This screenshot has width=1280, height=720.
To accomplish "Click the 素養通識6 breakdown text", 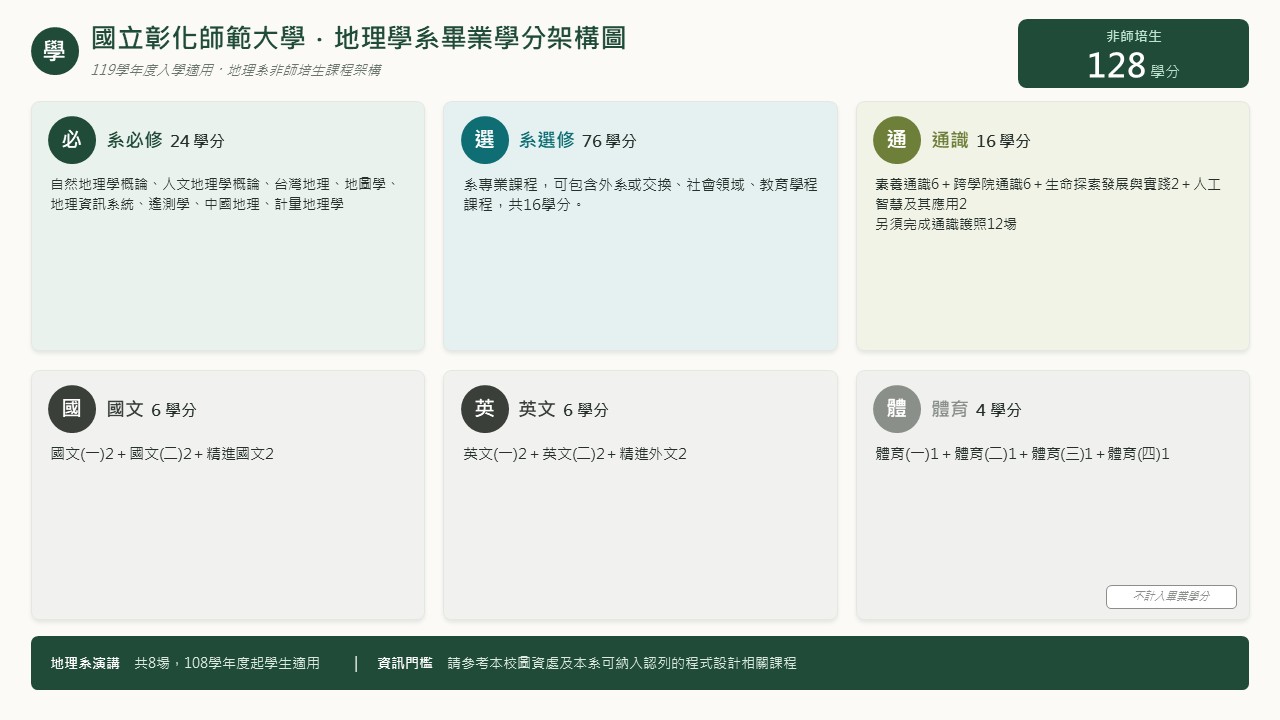I will pyautogui.click(x=1048, y=194).
